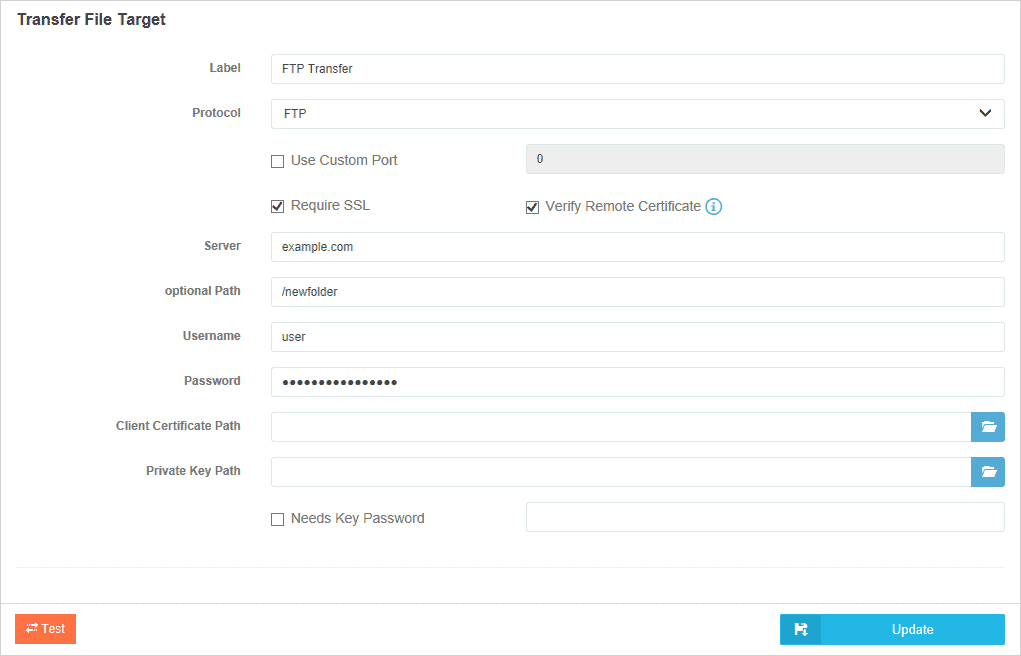Click the chevron arrow on the Protocol selector
1021x656 pixels.
click(985, 113)
